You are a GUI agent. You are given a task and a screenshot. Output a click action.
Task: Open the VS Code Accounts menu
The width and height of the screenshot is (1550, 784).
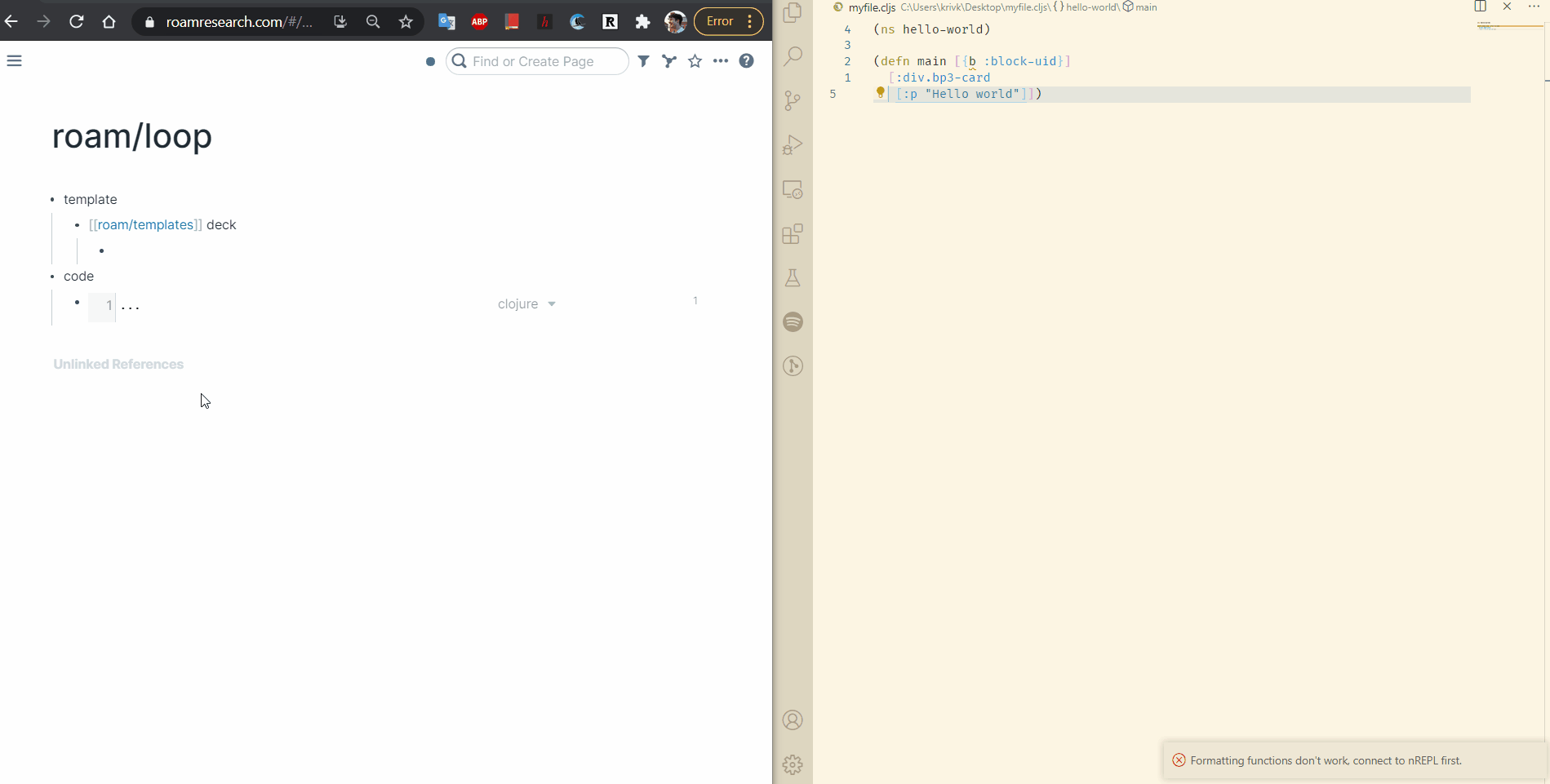click(x=793, y=720)
